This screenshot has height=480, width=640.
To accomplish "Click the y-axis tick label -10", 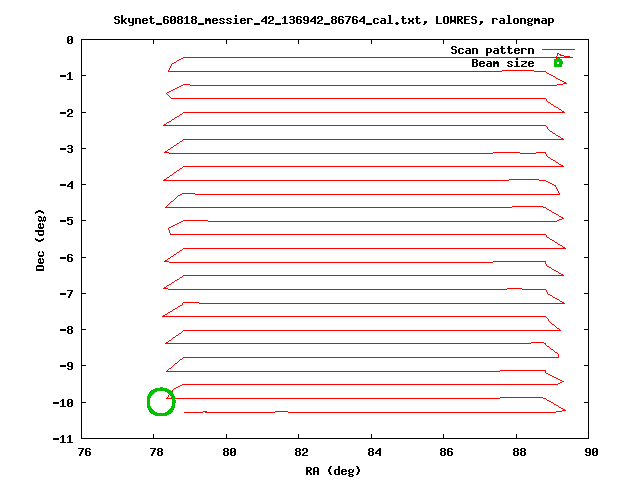I will click(63, 403).
